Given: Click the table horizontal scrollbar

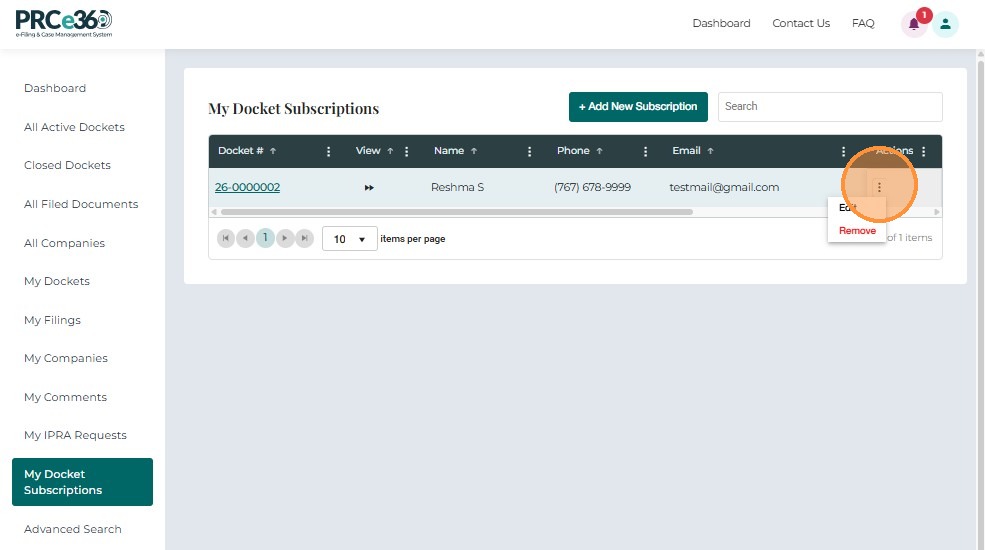Looking at the screenshot, I should [457, 212].
